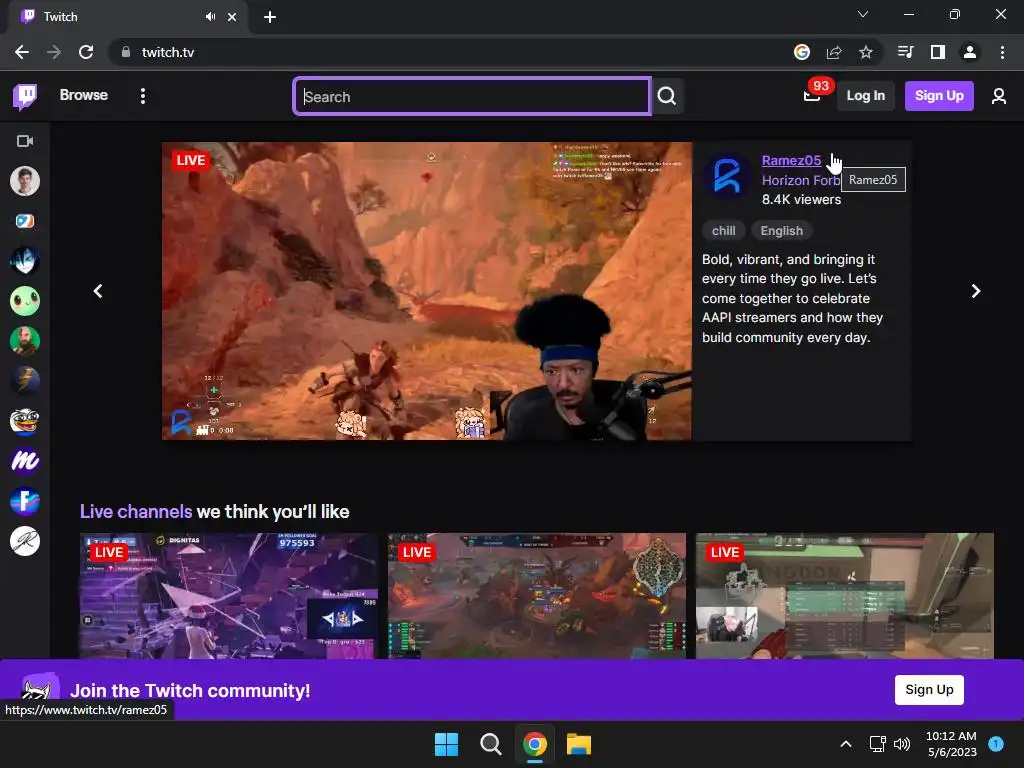Open Windows Start menu
The image size is (1024, 768).
point(446,744)
